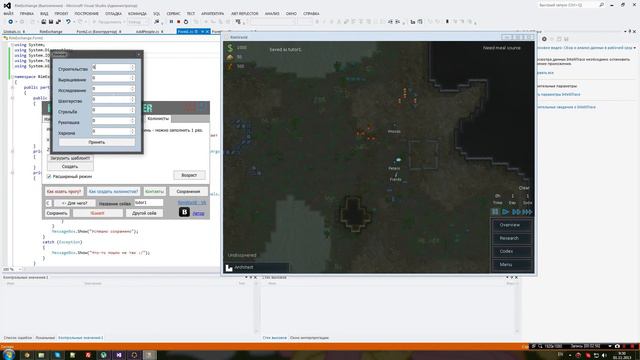Image resolution: width=640 pixels, height=360 pixels.
Task: Click the Navigate Backward toolbar icon
Action: pos(10,22)
